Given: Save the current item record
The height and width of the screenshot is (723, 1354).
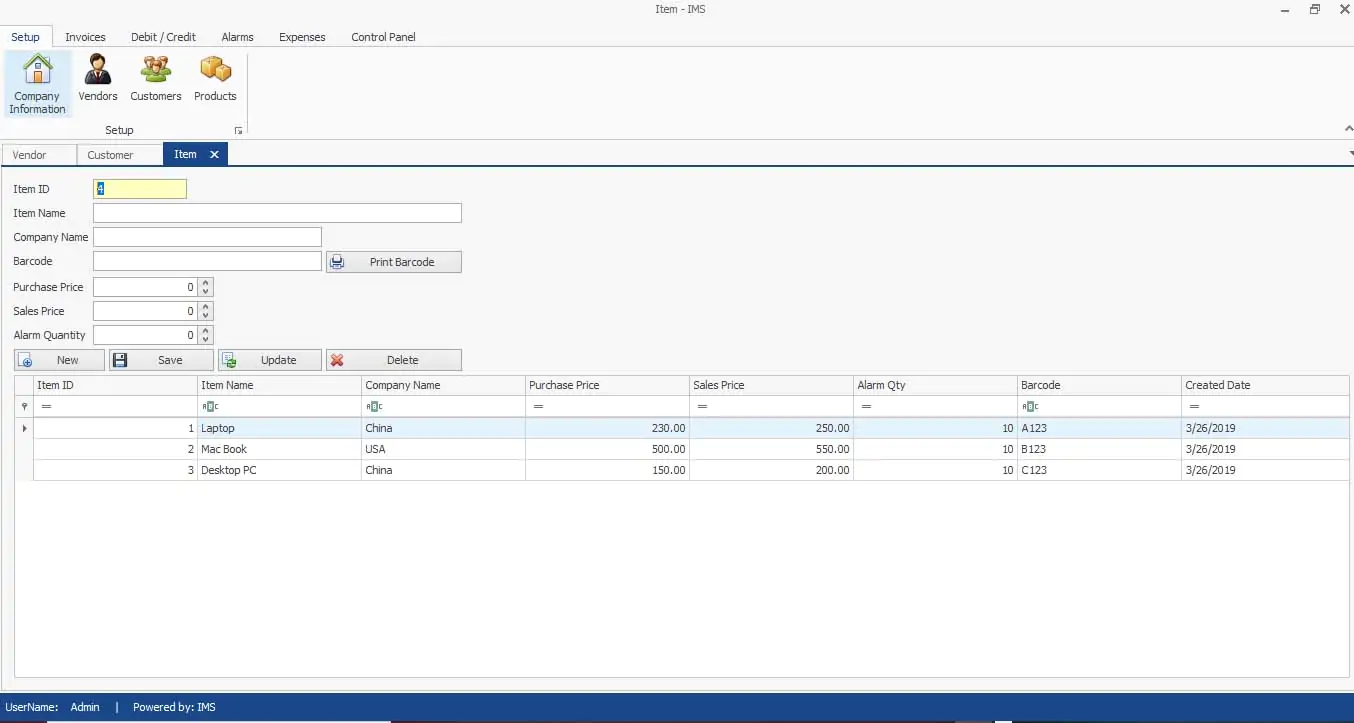Looking at the screenshot, I should 161,360.
